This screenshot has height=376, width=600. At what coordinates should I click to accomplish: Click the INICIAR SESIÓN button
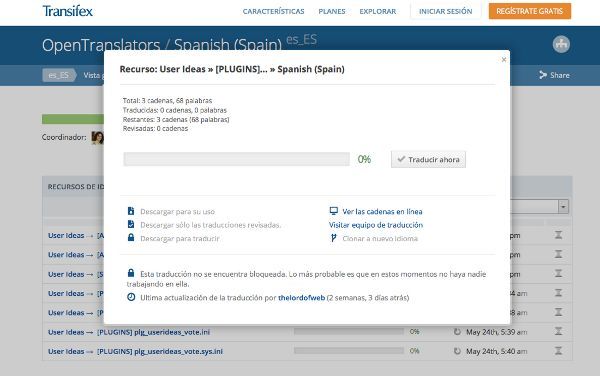445,11
